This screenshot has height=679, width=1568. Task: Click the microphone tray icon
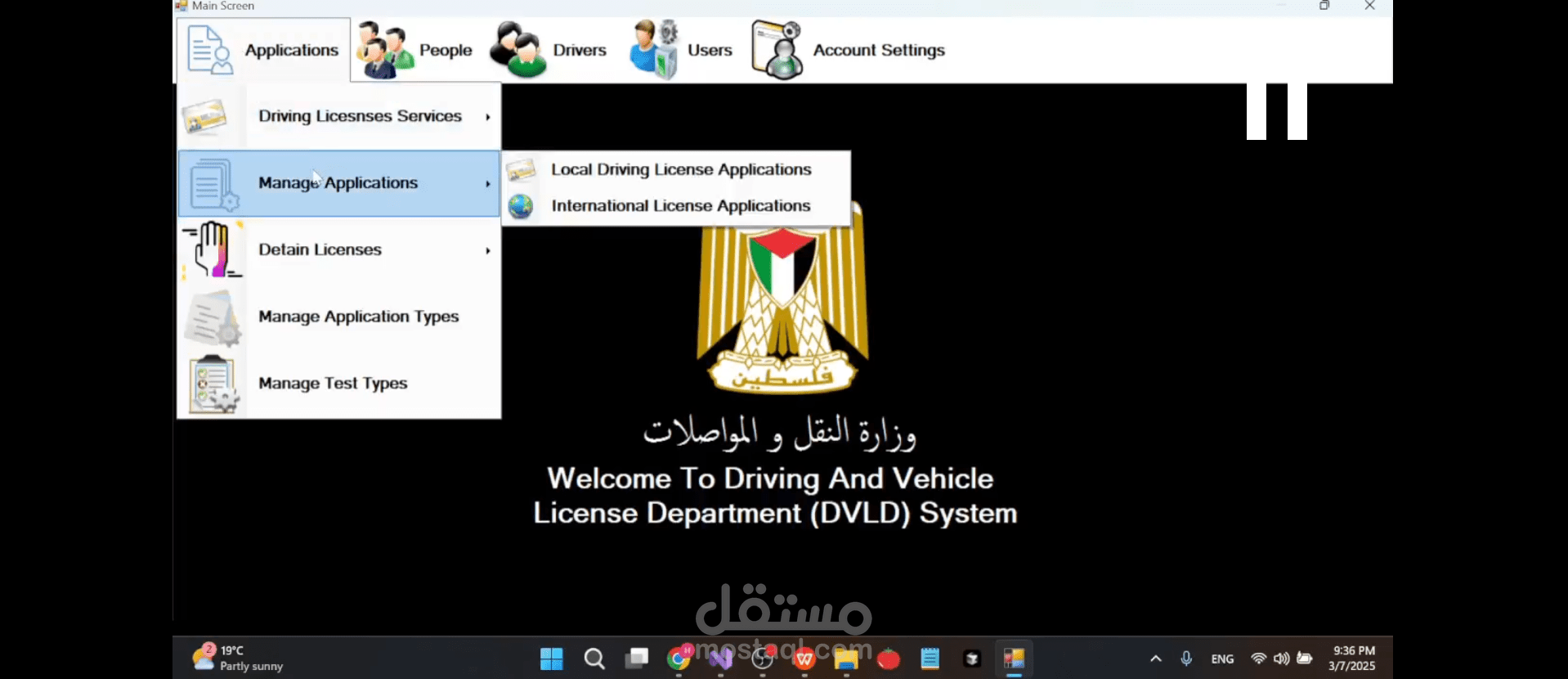[1186, 659]
